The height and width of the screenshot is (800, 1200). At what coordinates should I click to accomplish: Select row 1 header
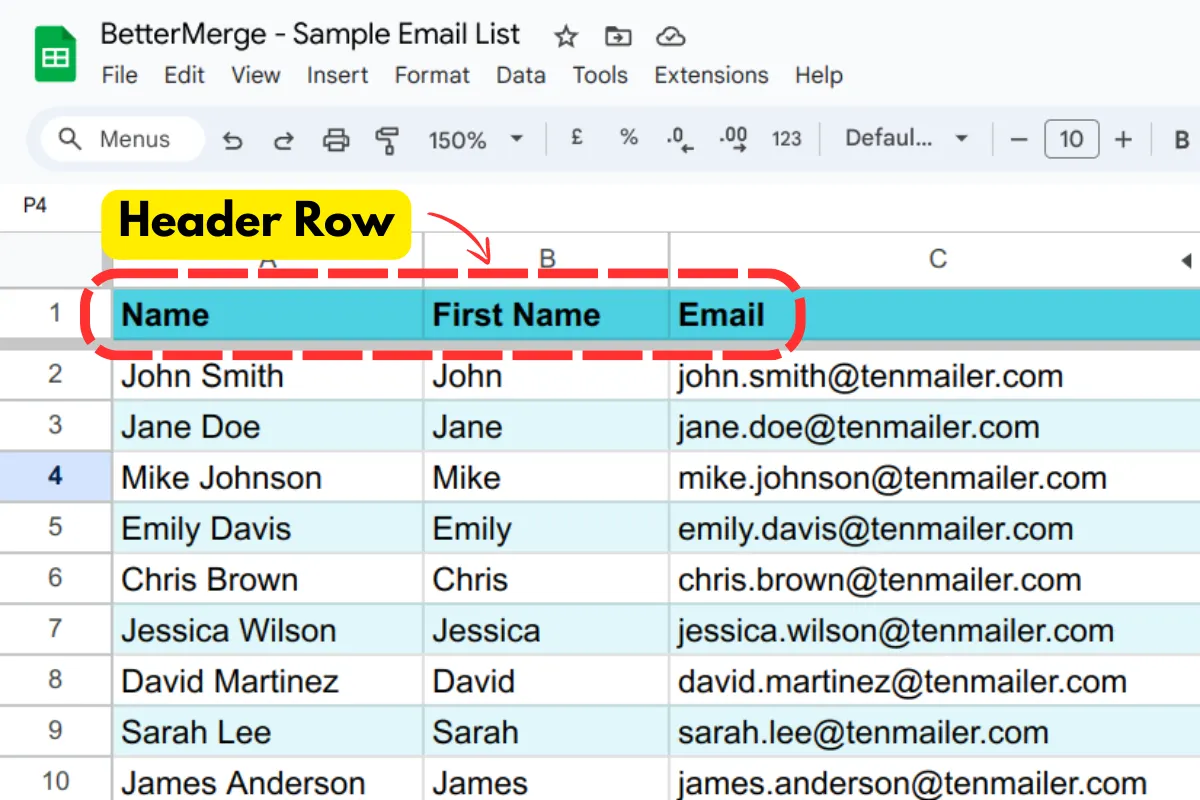pos(56,313)
